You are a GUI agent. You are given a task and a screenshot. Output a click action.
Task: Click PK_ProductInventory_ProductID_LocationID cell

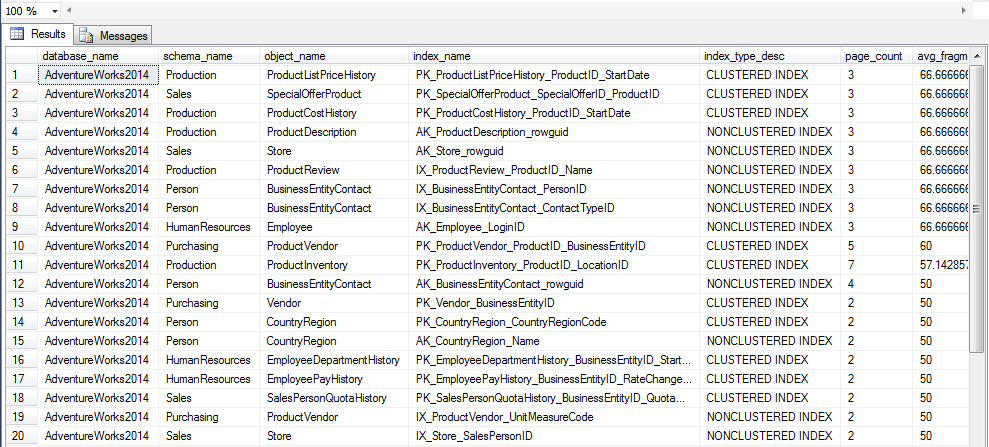pyautogui.click(x=554, y=265)
